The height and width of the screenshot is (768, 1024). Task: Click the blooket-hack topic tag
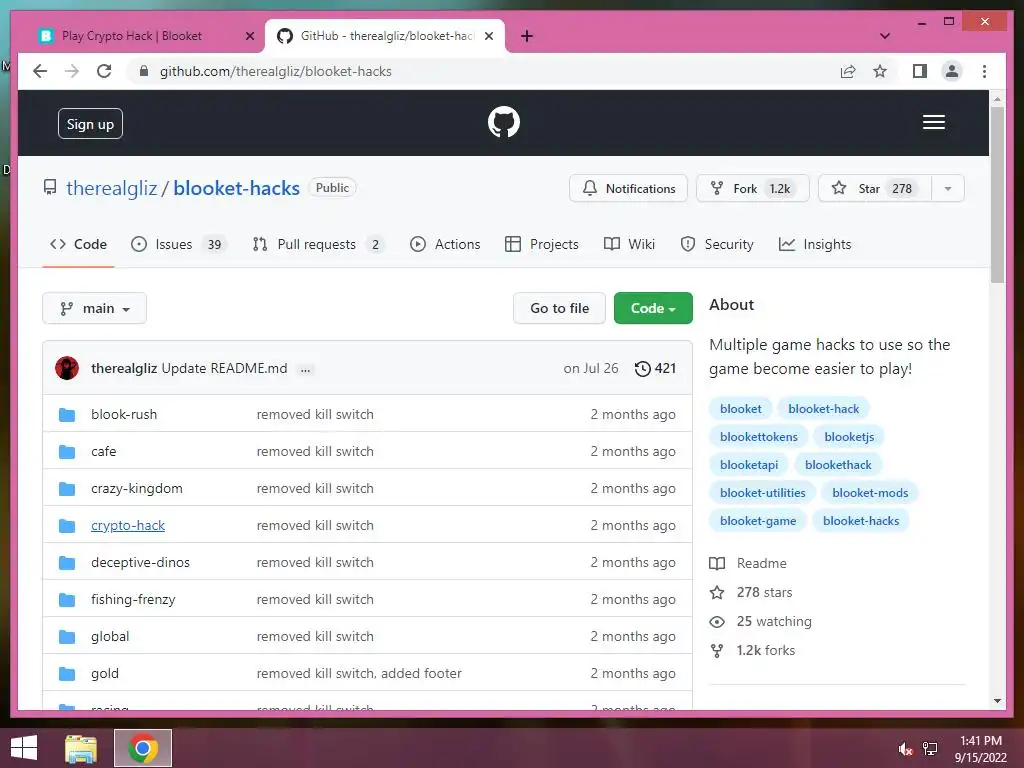824,409
